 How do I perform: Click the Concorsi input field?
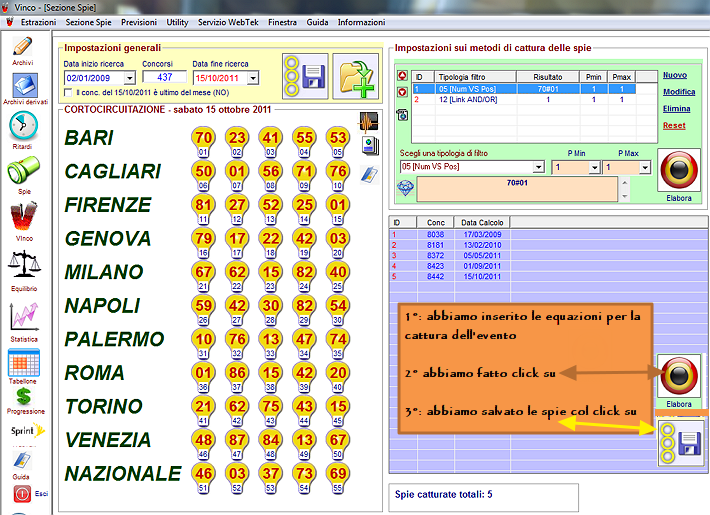tap(164, 77)
